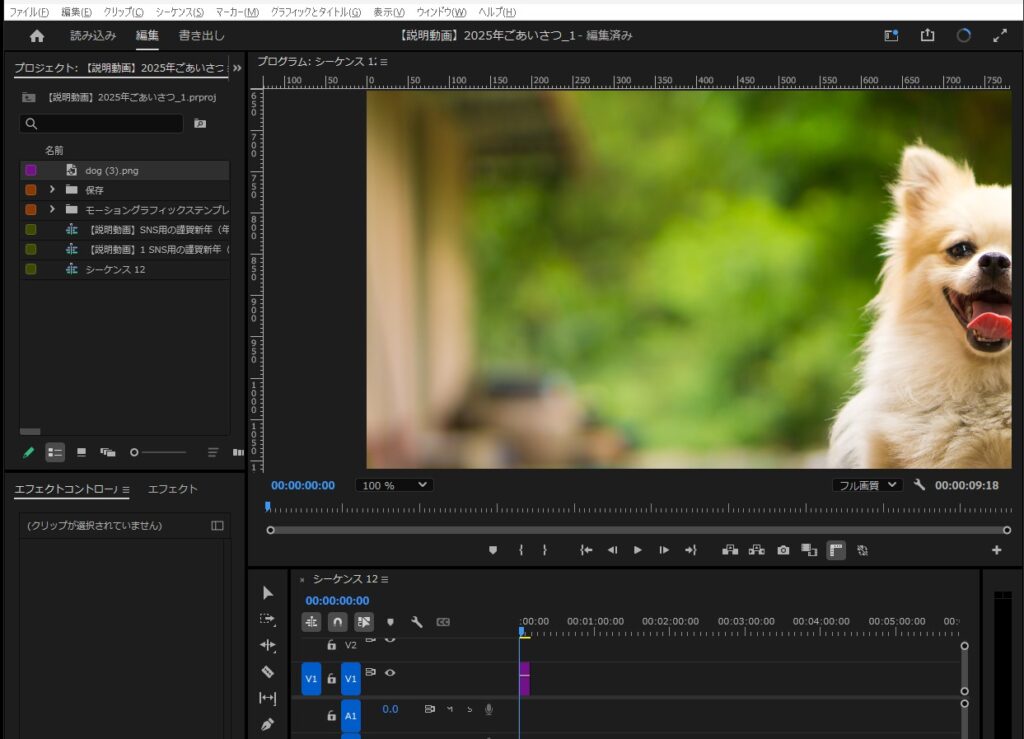Toggle V1 source patching button

click(311, 679)
